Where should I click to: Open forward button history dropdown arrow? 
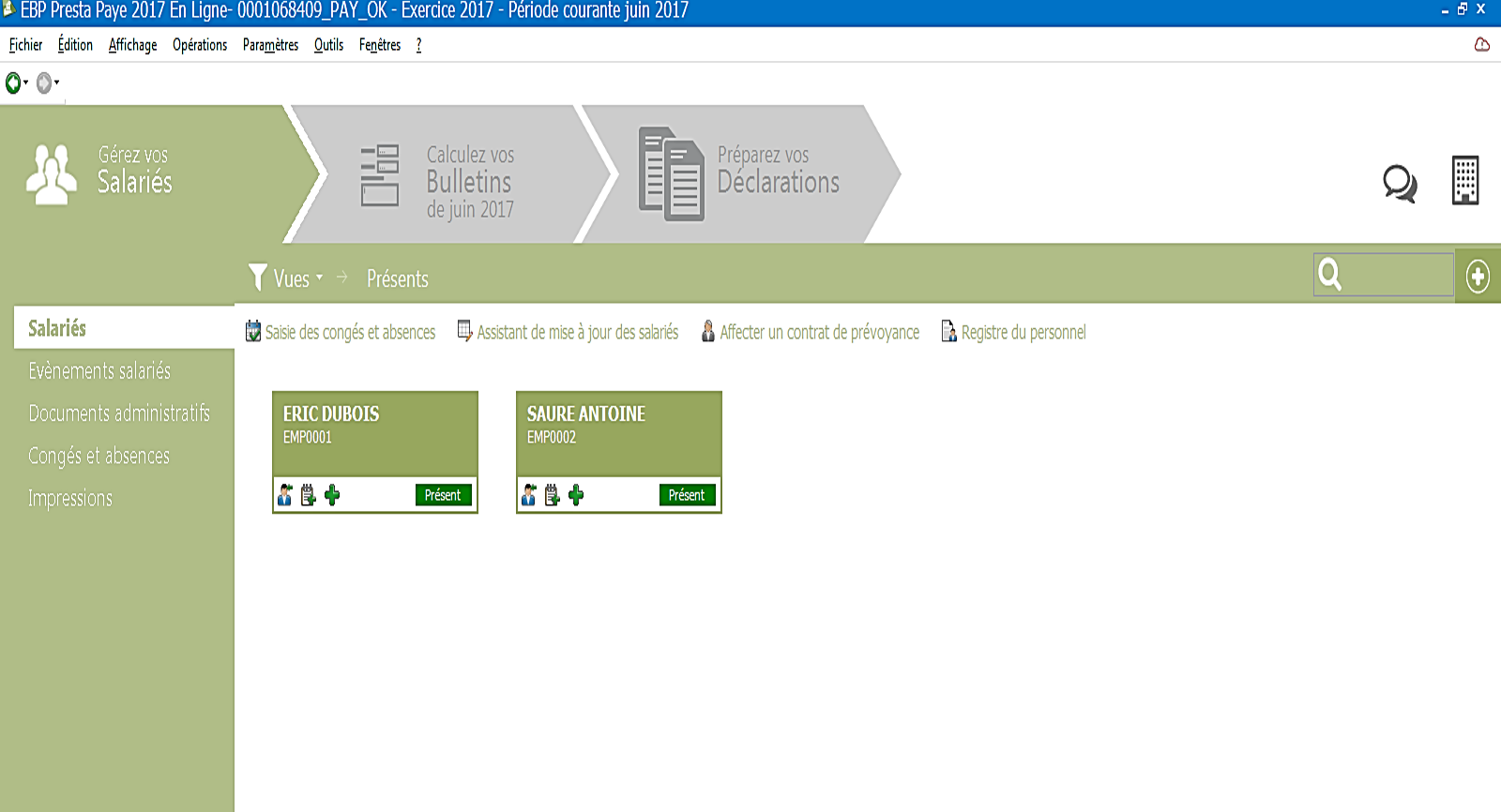pyautogui.click(x=57, y=83)
